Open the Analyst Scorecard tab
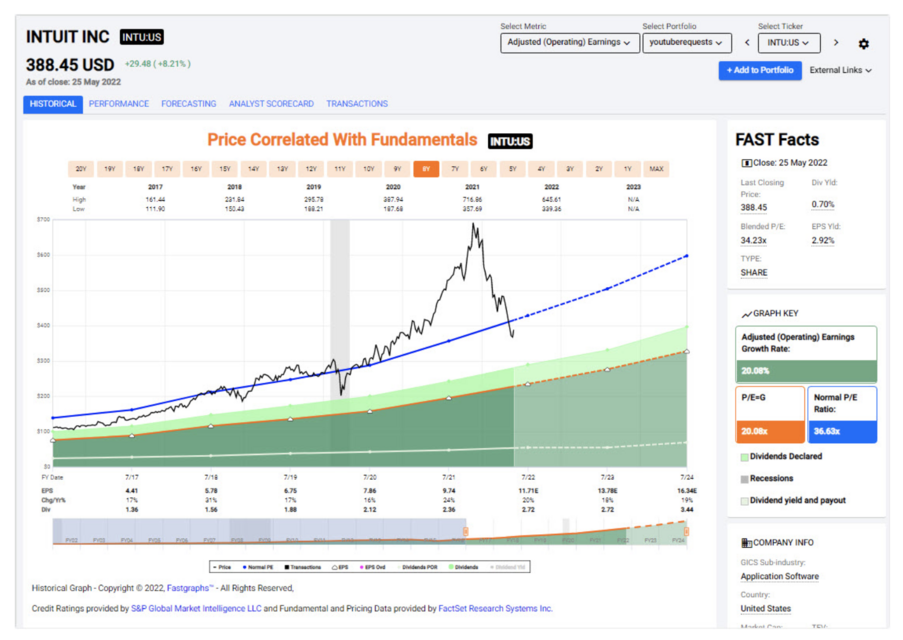 [271, 104]
